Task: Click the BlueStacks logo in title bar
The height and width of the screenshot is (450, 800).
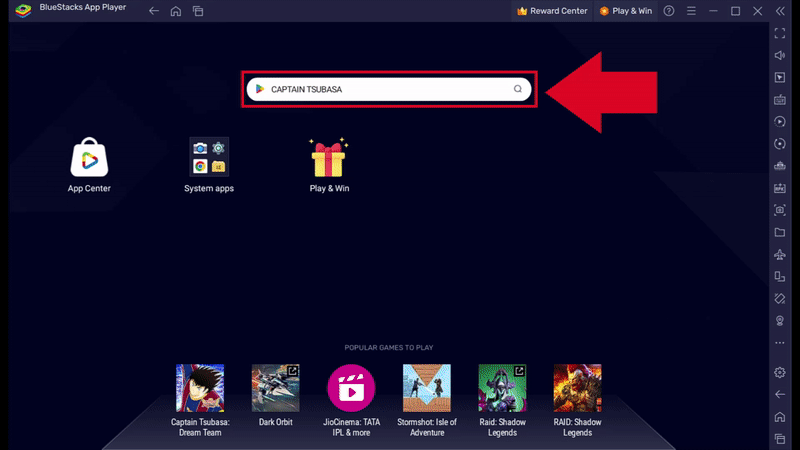Action: pos(23,10)
